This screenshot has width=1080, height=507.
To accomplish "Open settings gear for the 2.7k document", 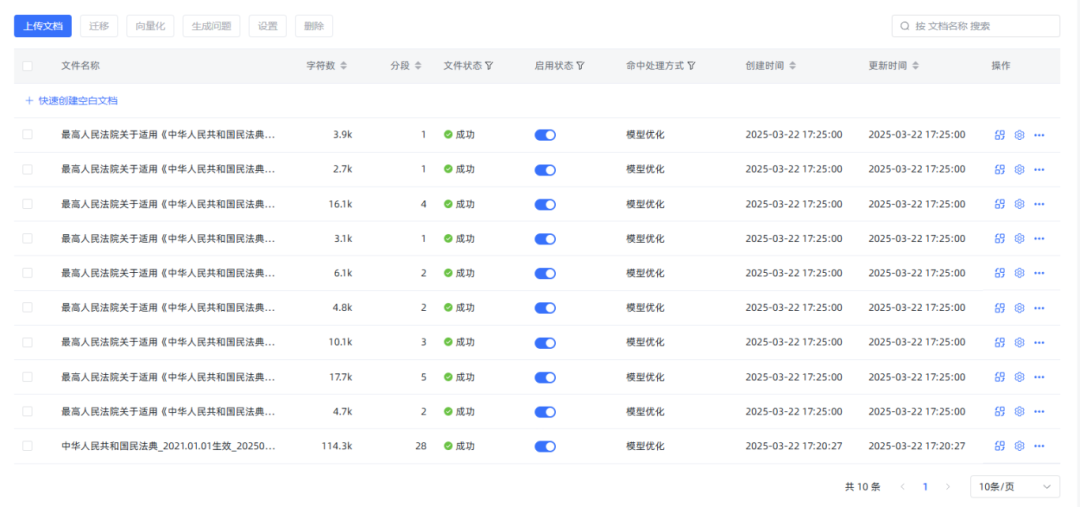I will pos(1020,169).
